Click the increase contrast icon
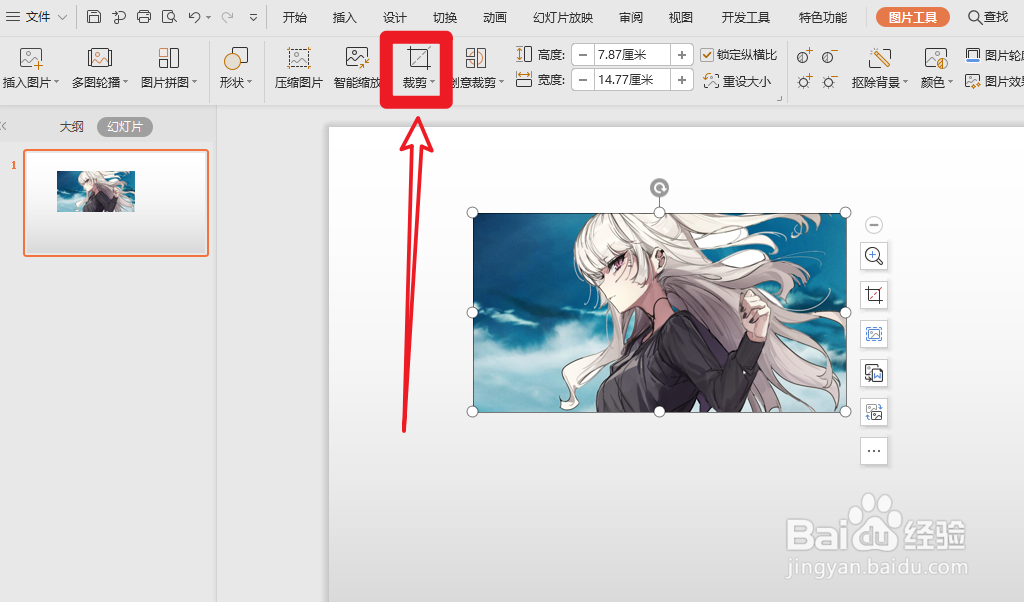The height and width of the screenshot is (602, 1024). click(804, 57)
